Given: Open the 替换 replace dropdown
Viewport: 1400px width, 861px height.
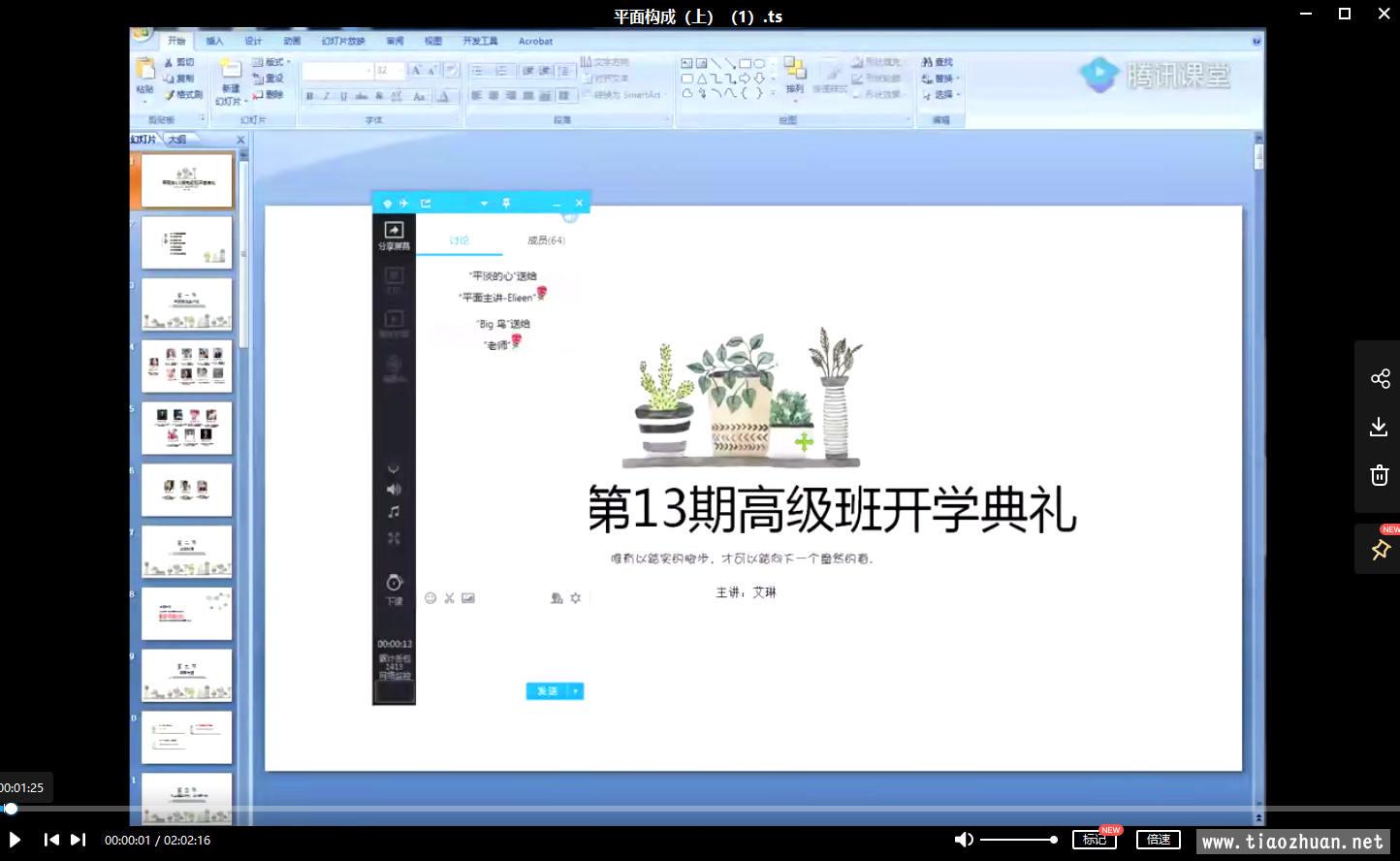Looking at the screenshot, I should [940, 79].
